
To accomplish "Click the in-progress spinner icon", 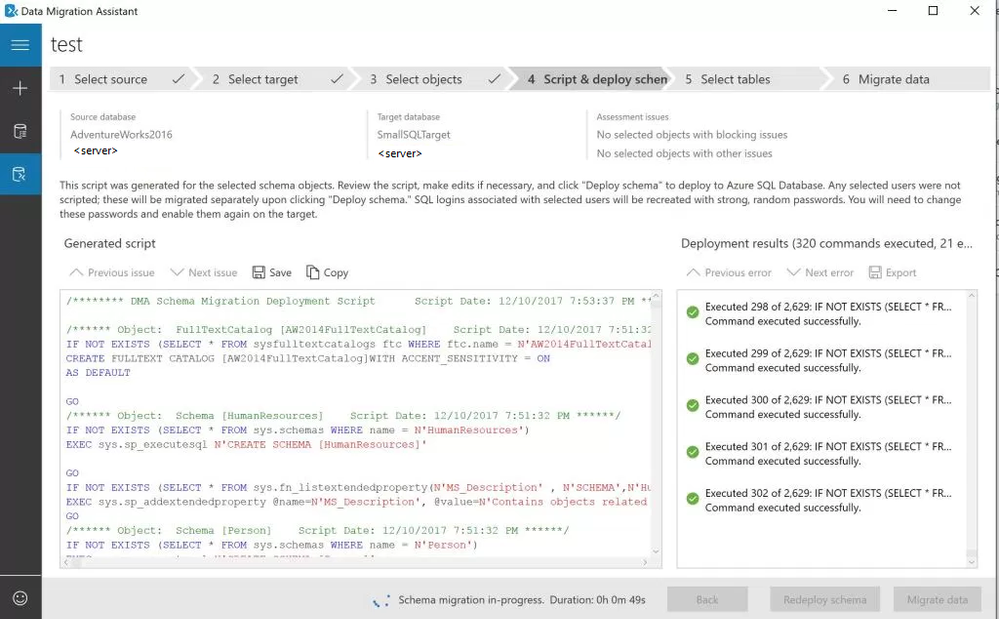I will click(382, 600).
